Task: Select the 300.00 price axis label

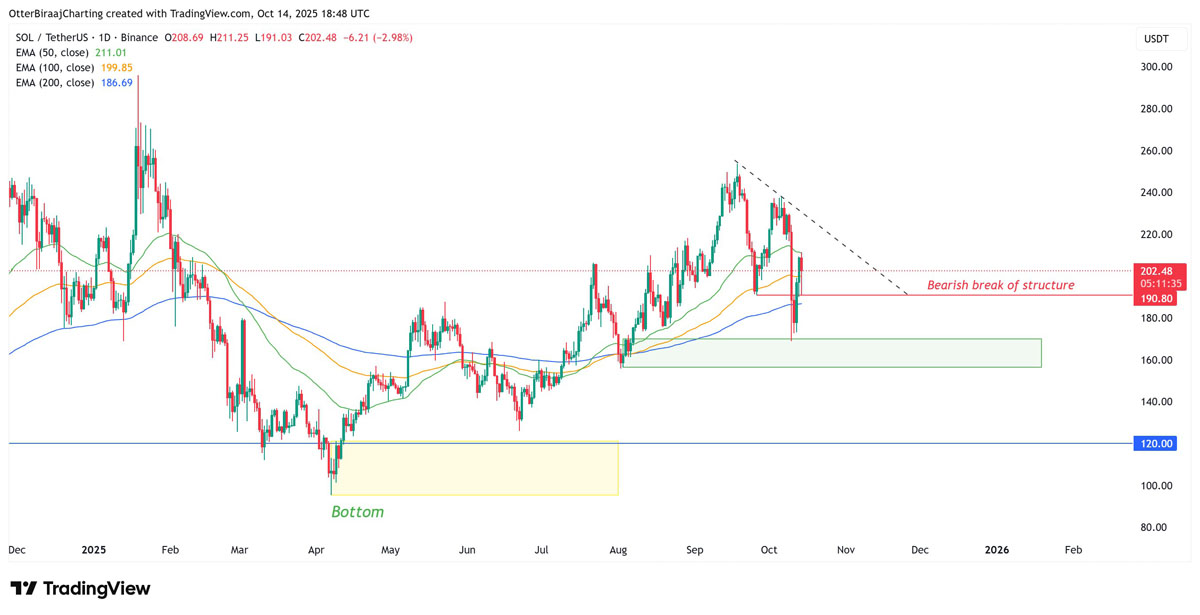Action: tap(1156, 67)
